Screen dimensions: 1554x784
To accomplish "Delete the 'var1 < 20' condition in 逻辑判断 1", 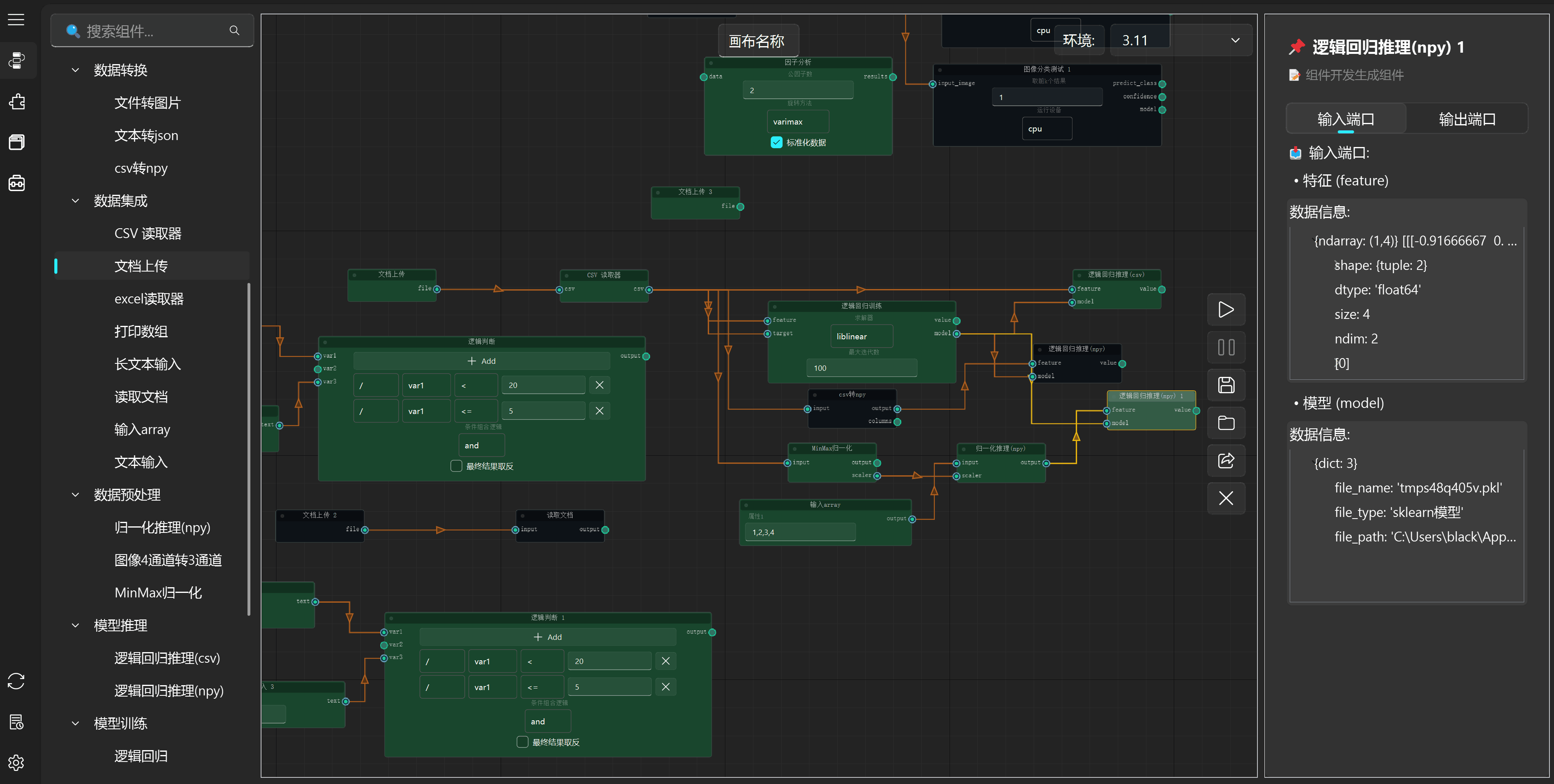I will click(x=665, y=661).
